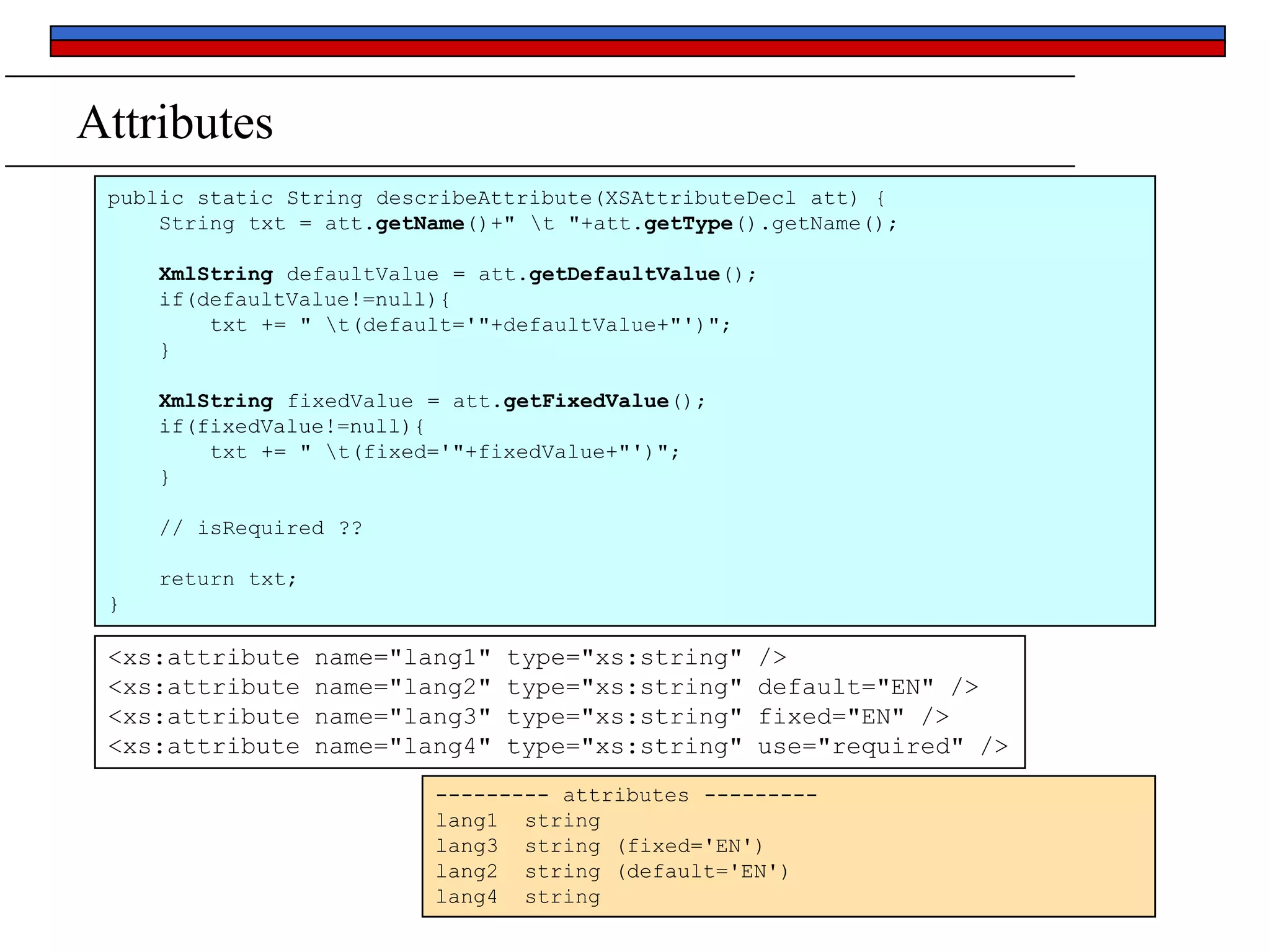Click the 'XmlString fixedValue' declaration line
Image resolution: width=1270 pixels, height=952 pixels.
[x=432, y=402]
